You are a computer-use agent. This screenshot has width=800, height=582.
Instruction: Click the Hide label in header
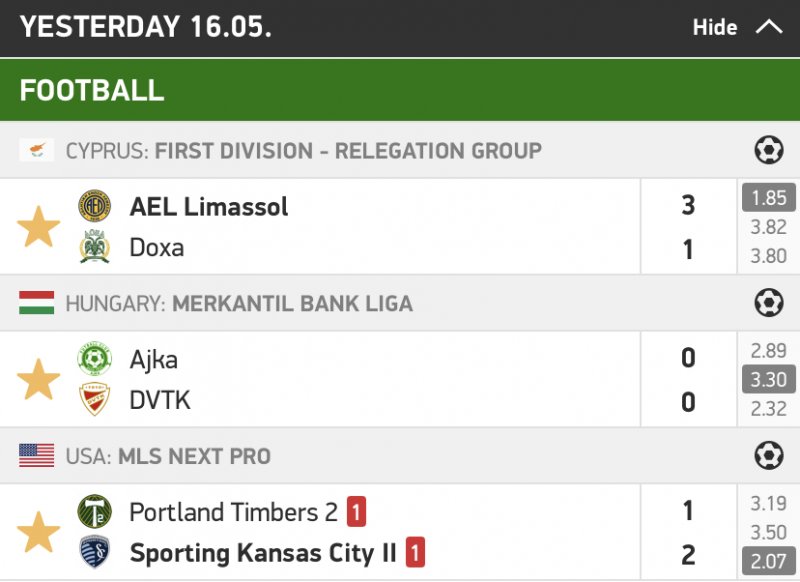click(x=714, y=27)
